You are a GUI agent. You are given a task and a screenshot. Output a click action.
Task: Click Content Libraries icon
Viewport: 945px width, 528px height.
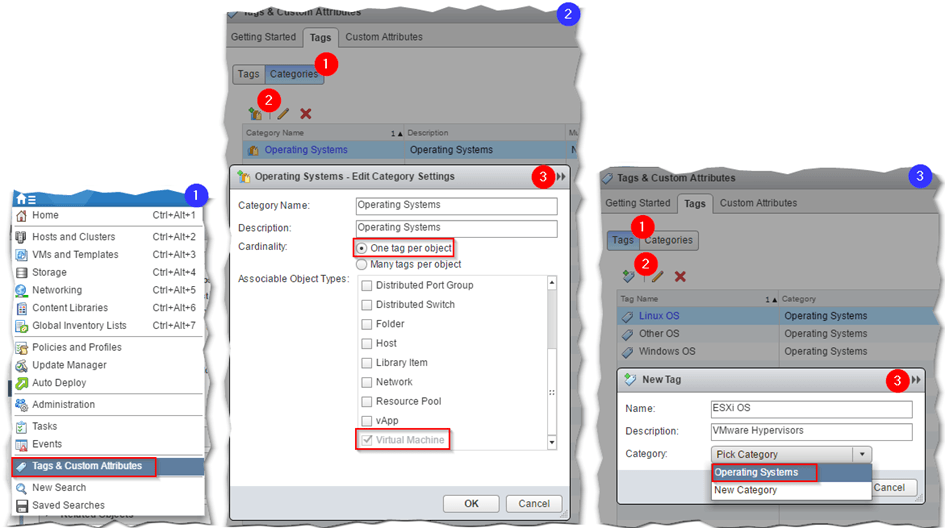tap(22, 308)
